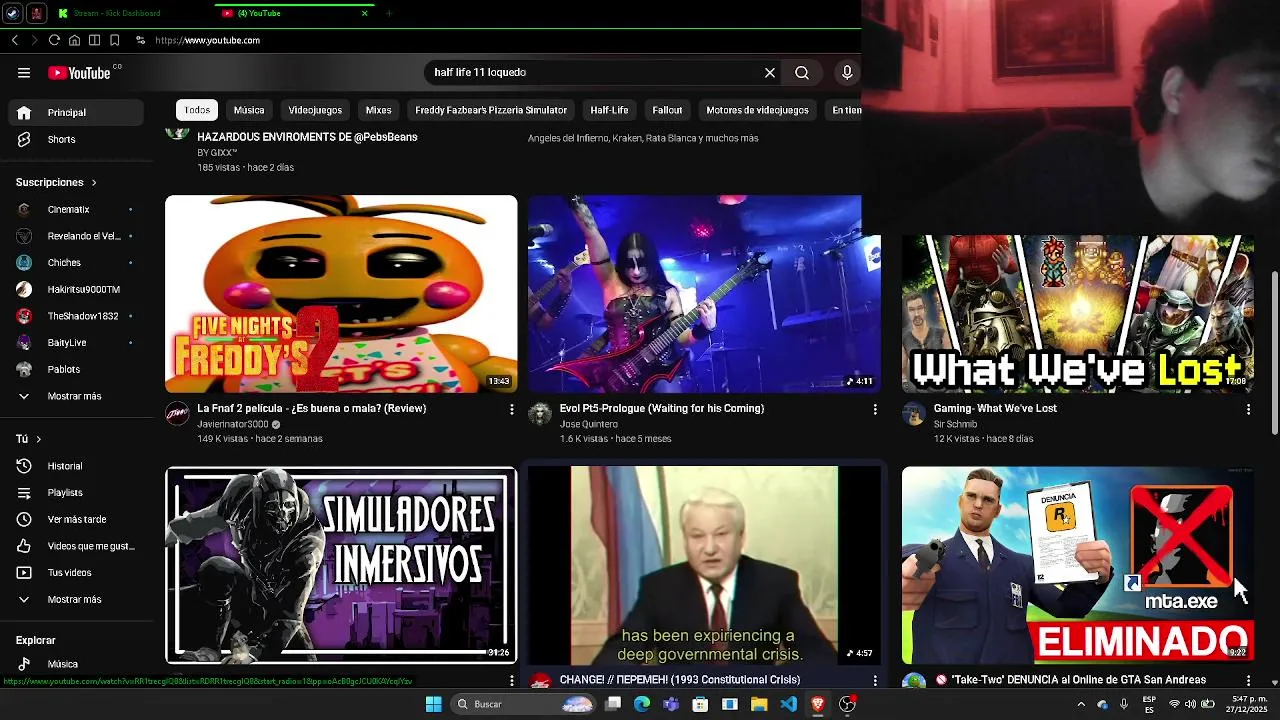Open File Explorer from the taskbar

tap(759, 704)
